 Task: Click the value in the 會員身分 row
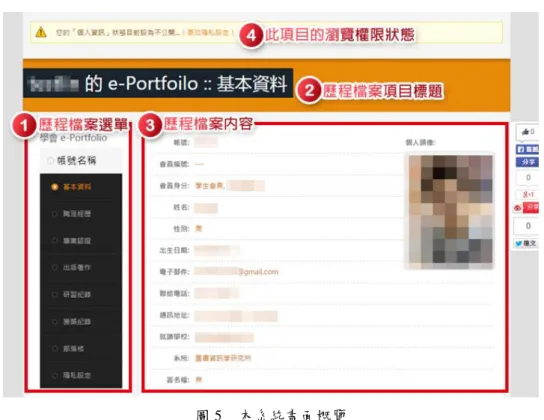tap(230, 186)
